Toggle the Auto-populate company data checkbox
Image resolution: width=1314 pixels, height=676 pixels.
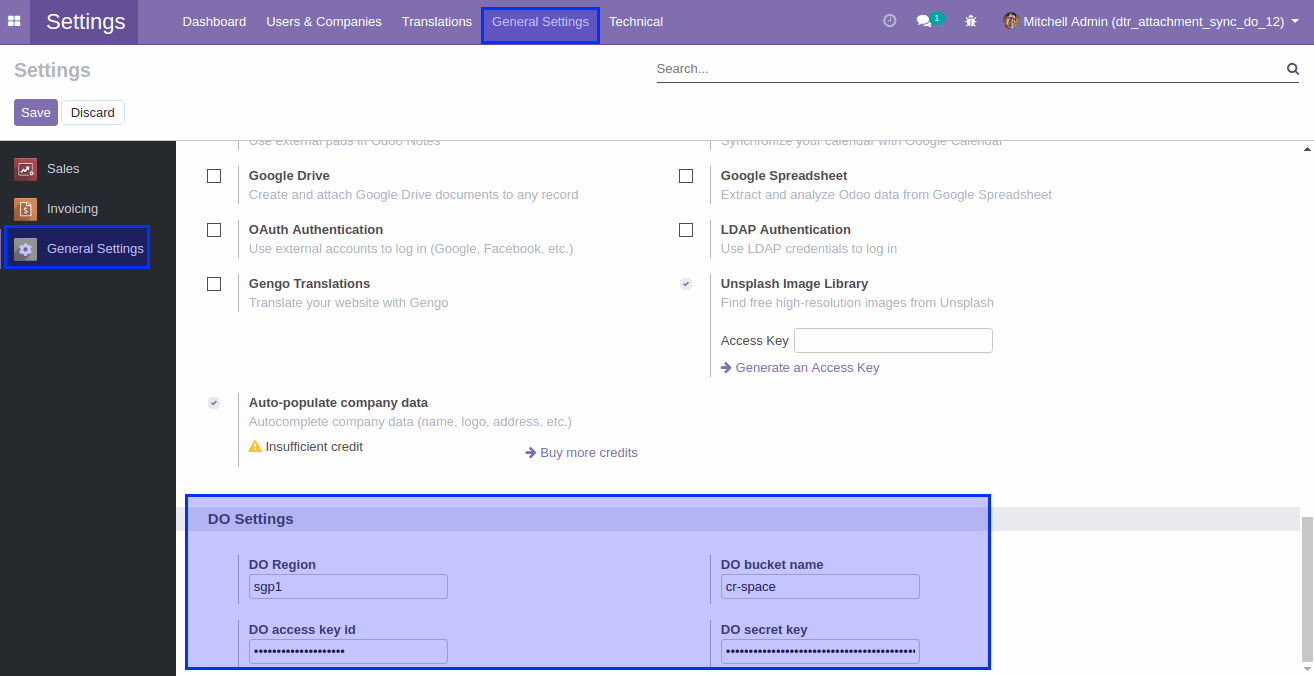[x=214, y=403]
